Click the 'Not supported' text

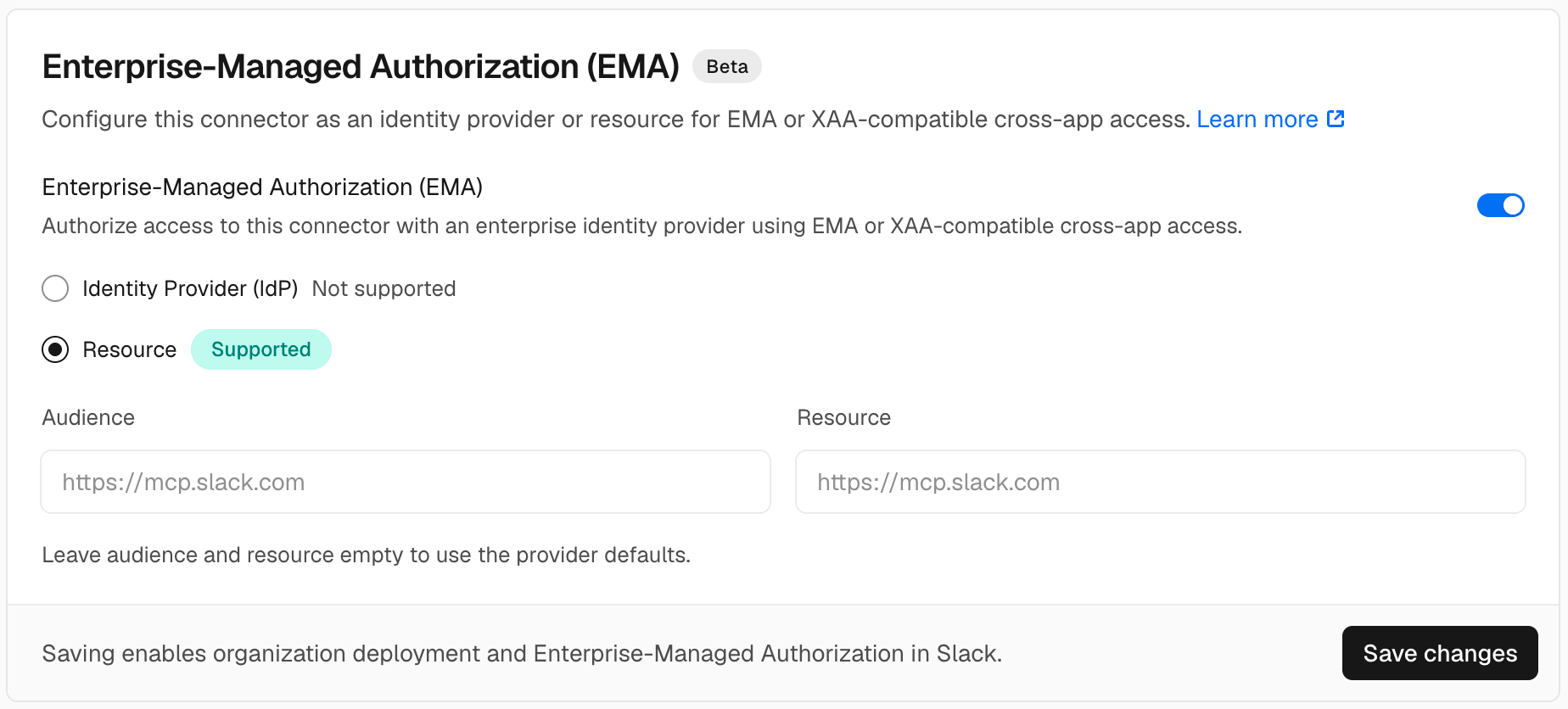pos(384,288)
